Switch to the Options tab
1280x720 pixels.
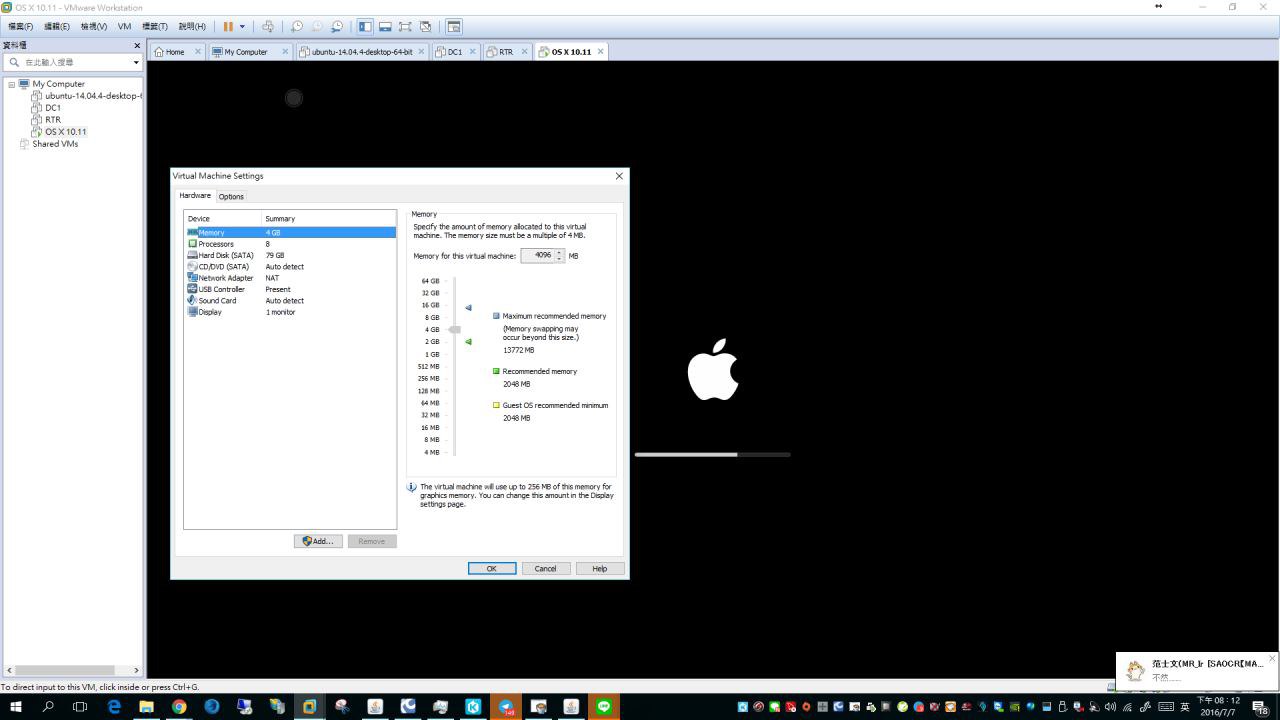click(x=231, y=197)
